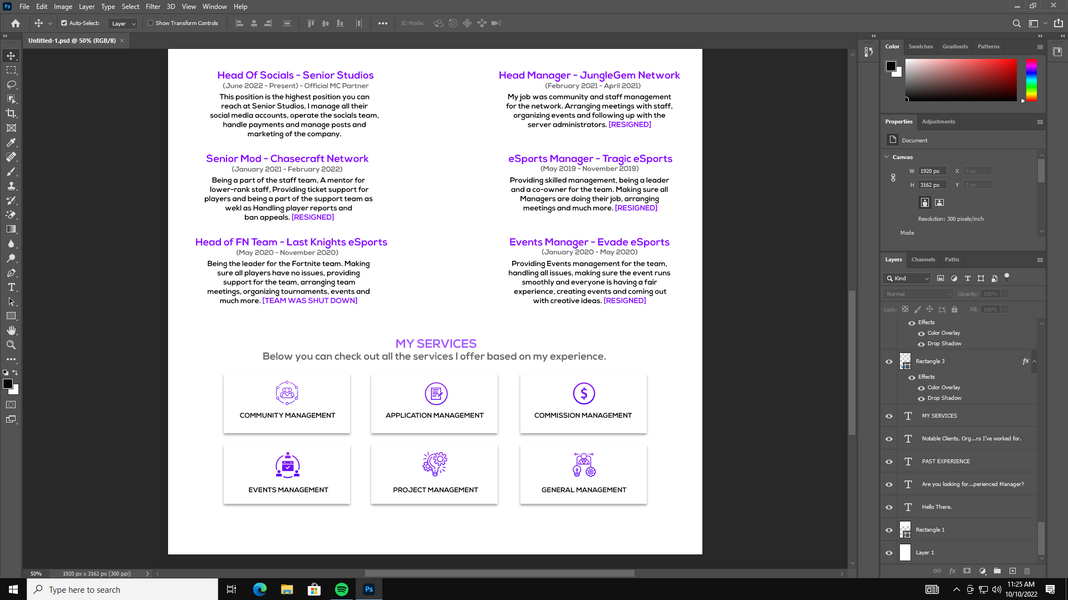
Task: Click add layer style fx icon
Action: [x=952, y=571]
